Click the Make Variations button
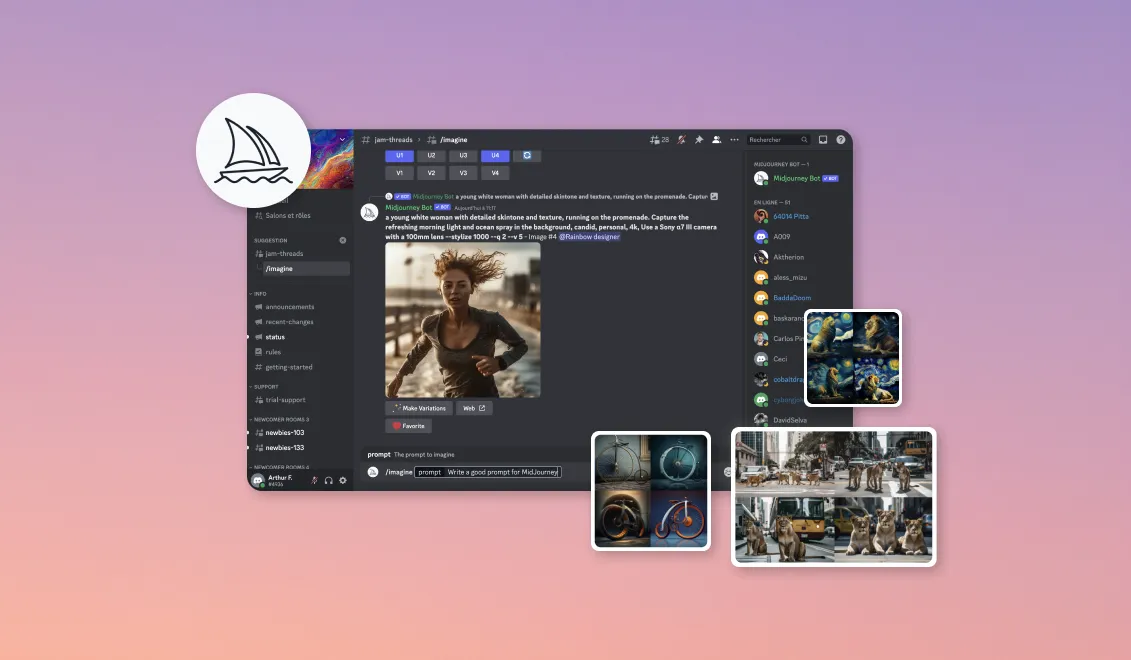This screenshot has height=660, width=1131. click(x=419, y=408)
